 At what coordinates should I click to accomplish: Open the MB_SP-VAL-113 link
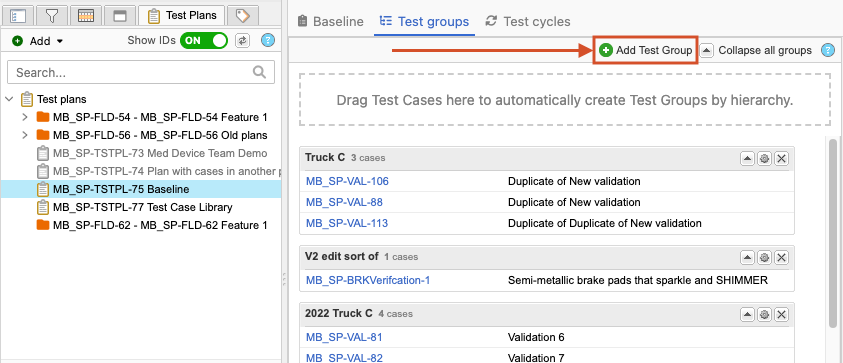347,223
